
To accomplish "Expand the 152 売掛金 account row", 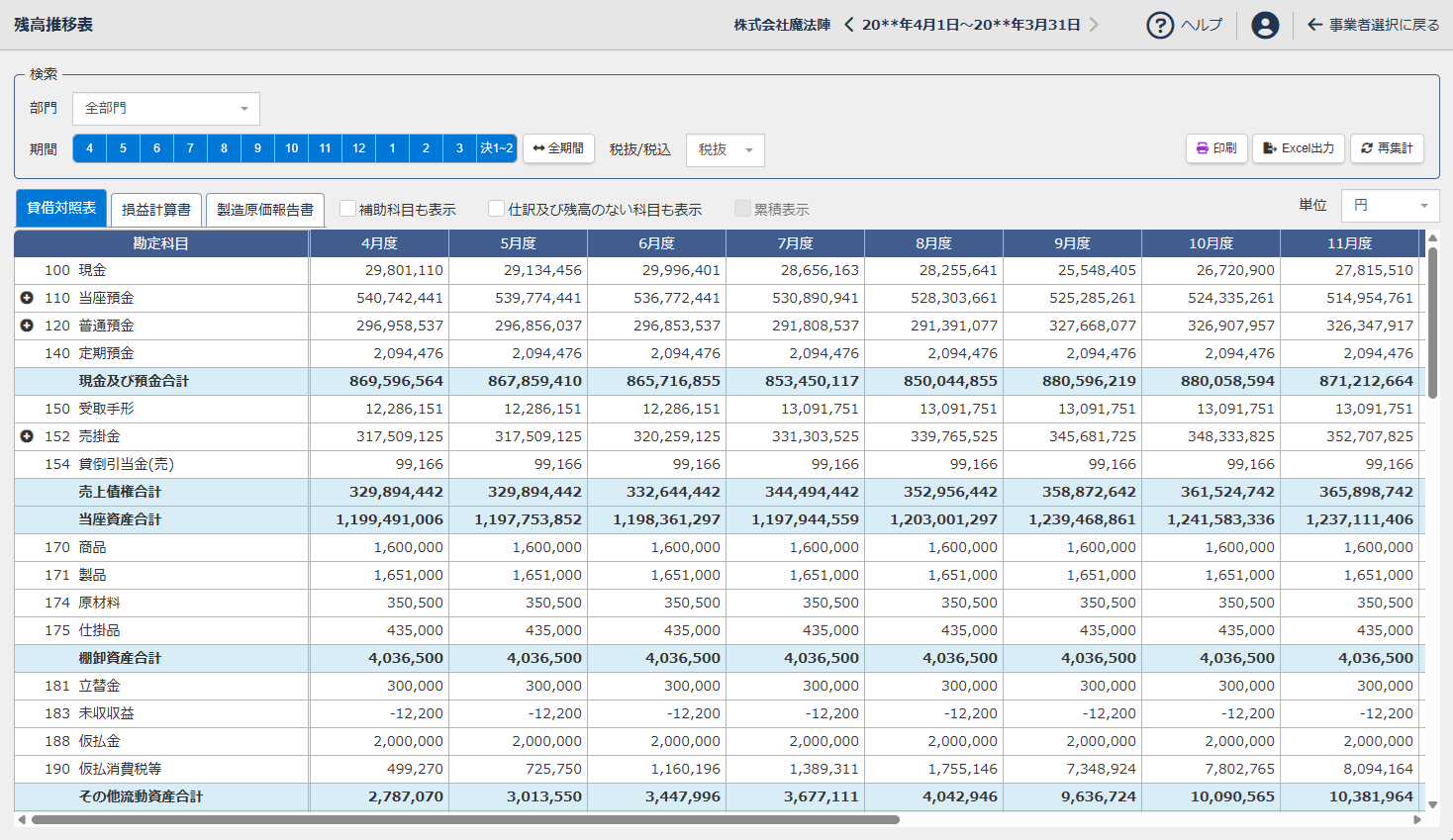I will pyautogui.click(x=27, y=436).
